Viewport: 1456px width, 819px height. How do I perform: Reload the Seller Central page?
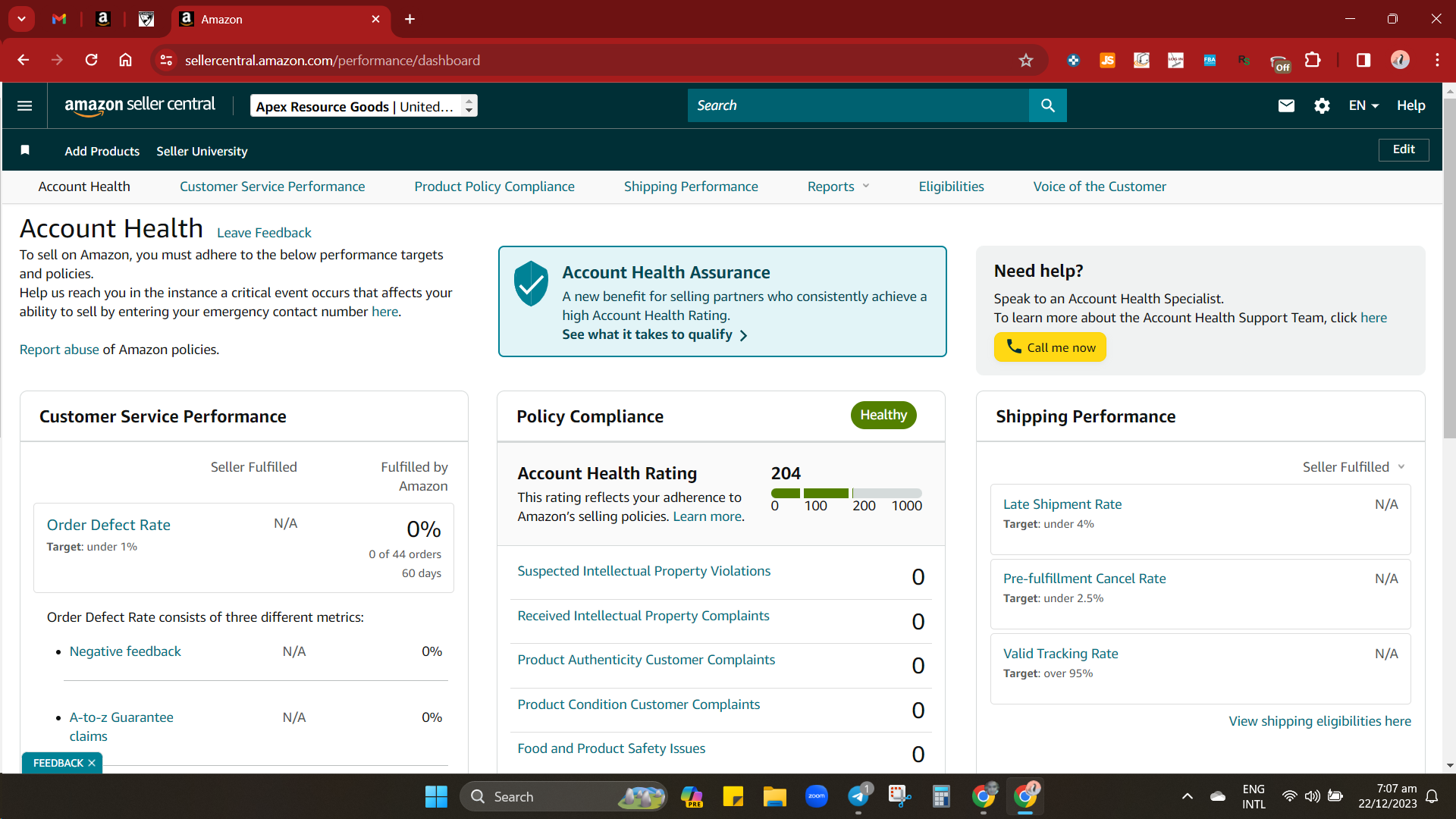pyautogui.click(x=92, y=60)
